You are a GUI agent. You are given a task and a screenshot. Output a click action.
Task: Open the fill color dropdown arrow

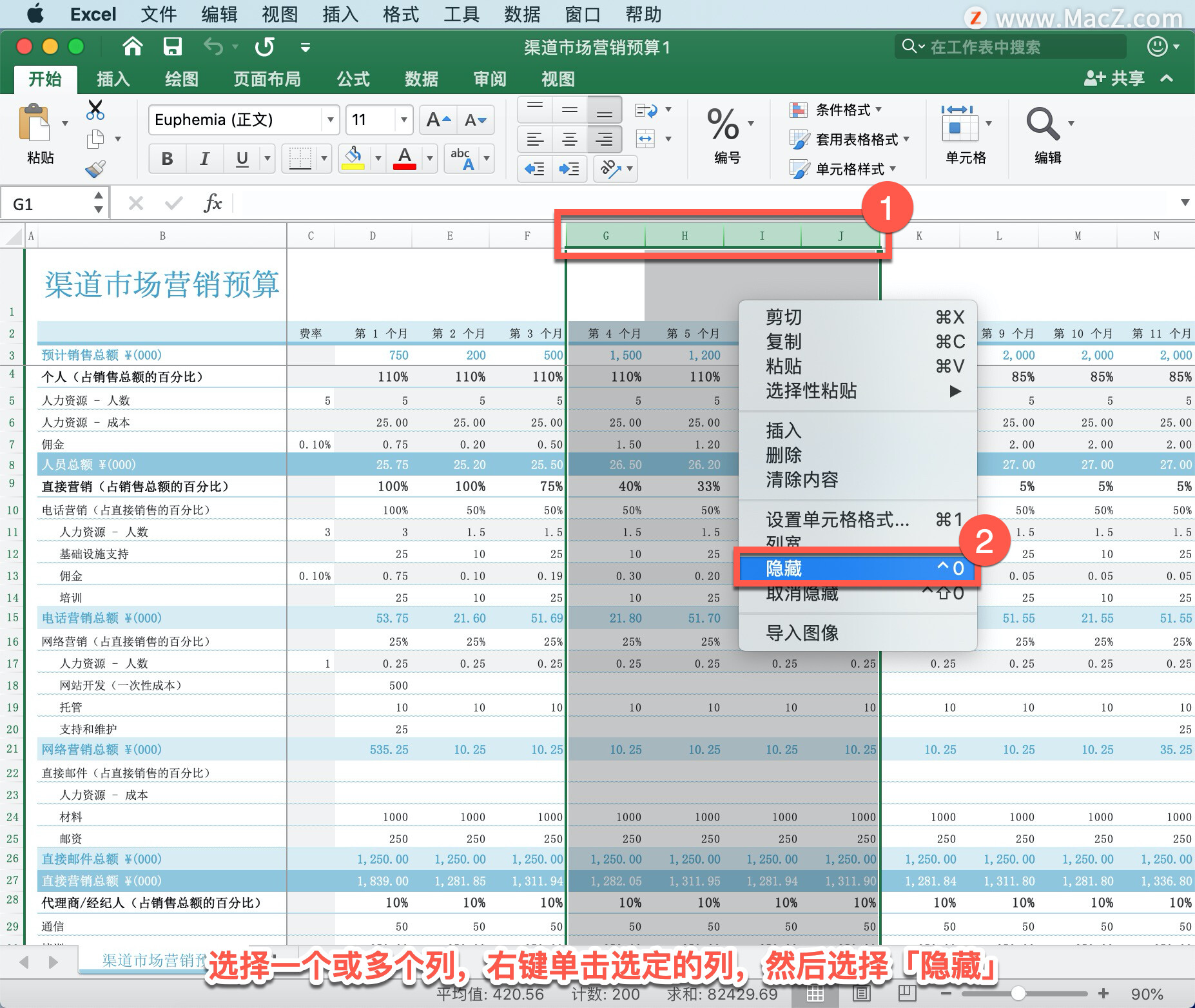click(378, 159)
